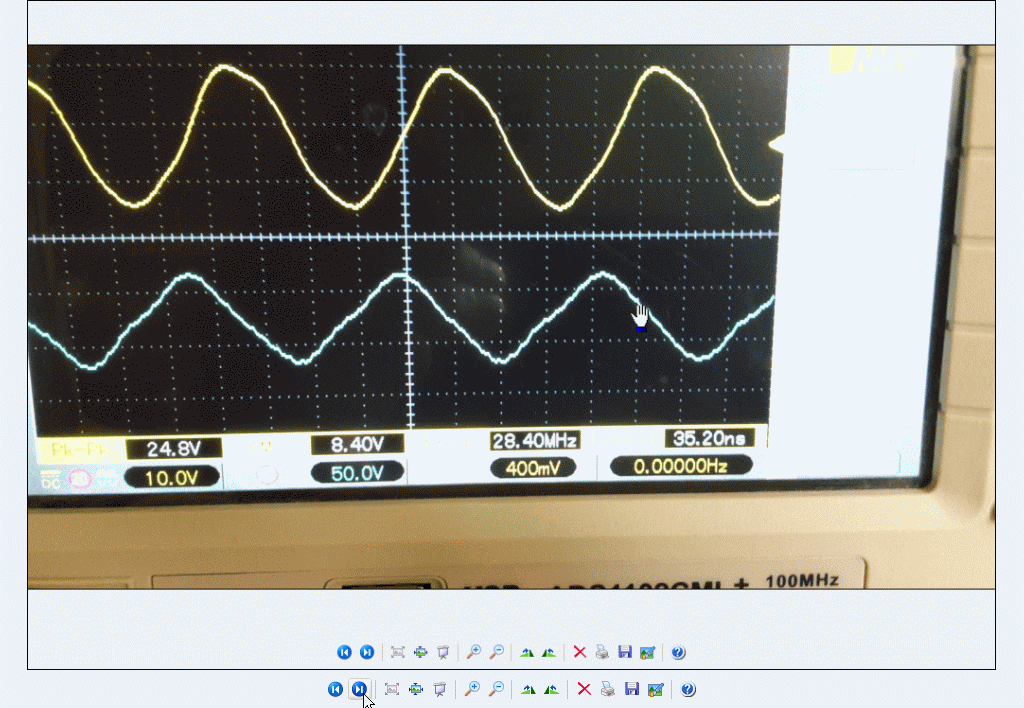Viewport: 1024px width, 708px height.
Task: Click help question mark in upper toolbar row
Action: 678,653
